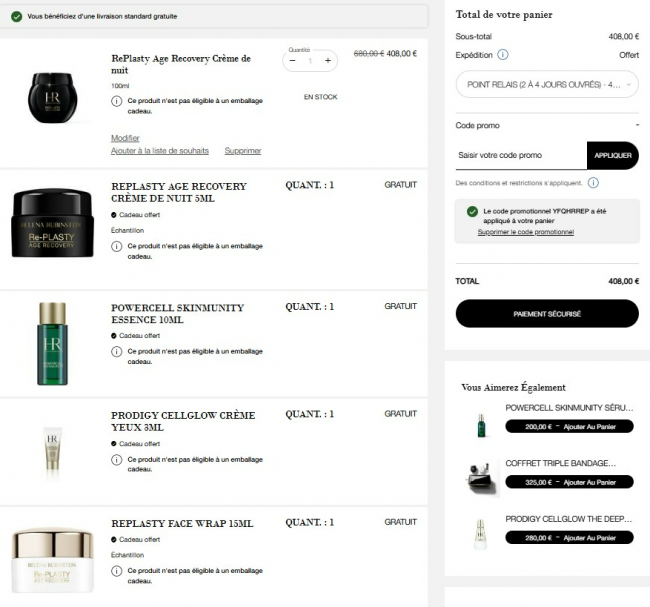
Task: Click info icon for Replasty Crème de Nuit 5ml
Action: coord(116,246)
